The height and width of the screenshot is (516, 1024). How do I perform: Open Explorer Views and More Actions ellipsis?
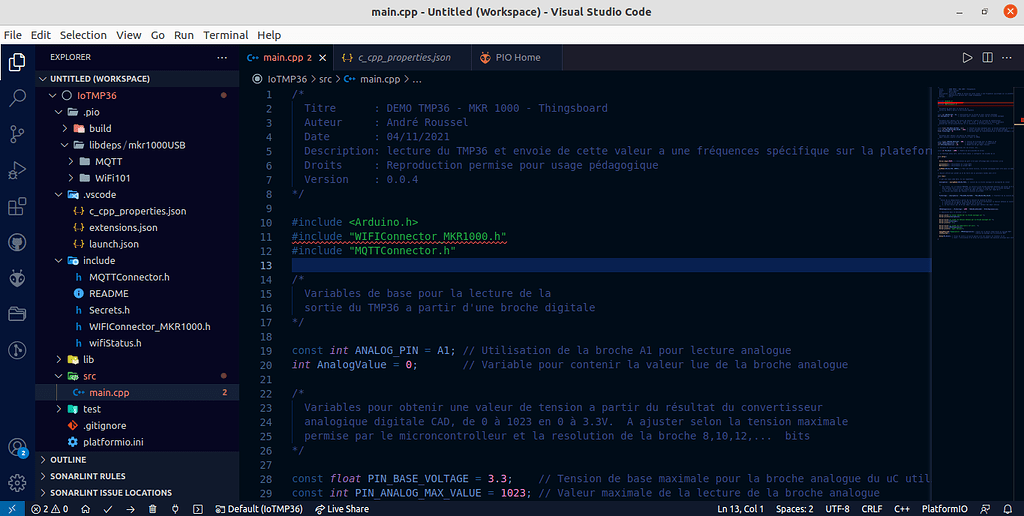tap(223, 57)
